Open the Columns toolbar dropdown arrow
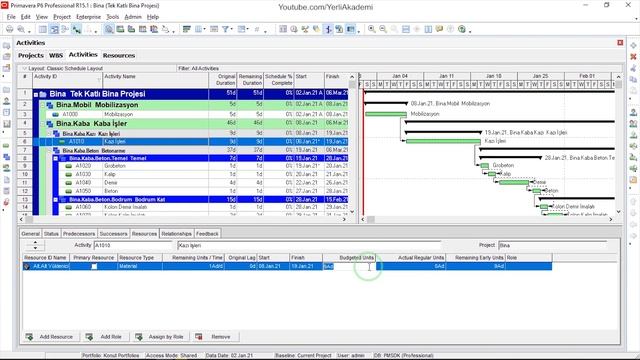Screen dimensions: 640x360 click(x=204, y=30)
